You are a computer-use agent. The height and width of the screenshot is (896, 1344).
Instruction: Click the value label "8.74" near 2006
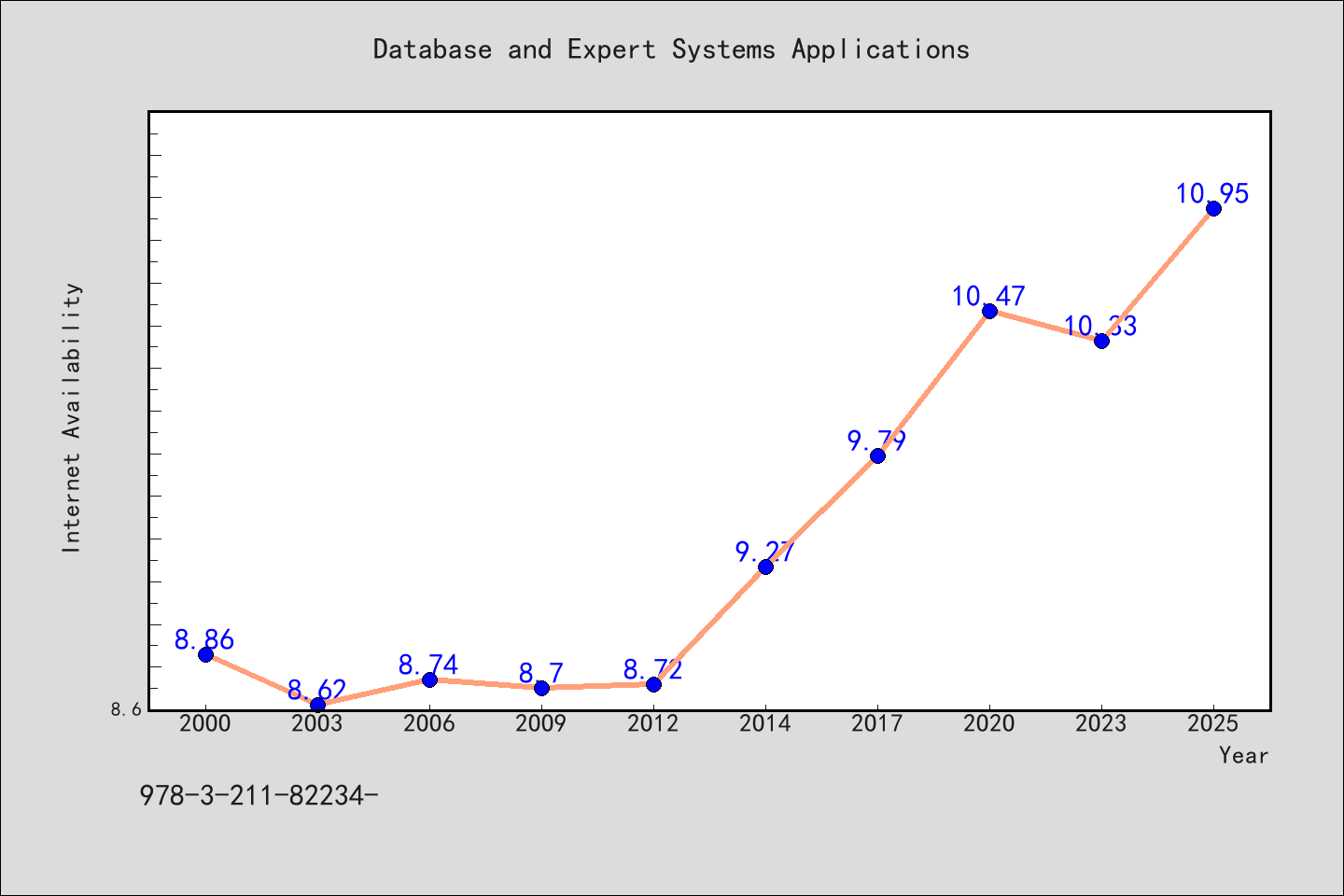(x=428, y=665)
